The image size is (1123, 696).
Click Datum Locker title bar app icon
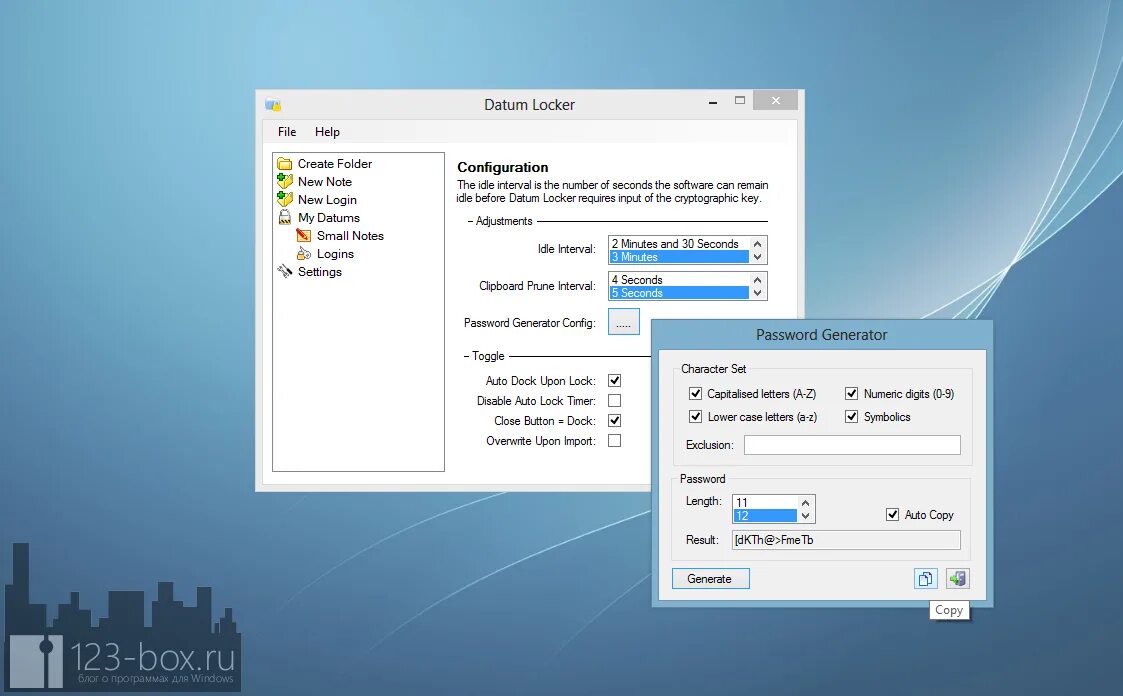click(x=273, y=105)
